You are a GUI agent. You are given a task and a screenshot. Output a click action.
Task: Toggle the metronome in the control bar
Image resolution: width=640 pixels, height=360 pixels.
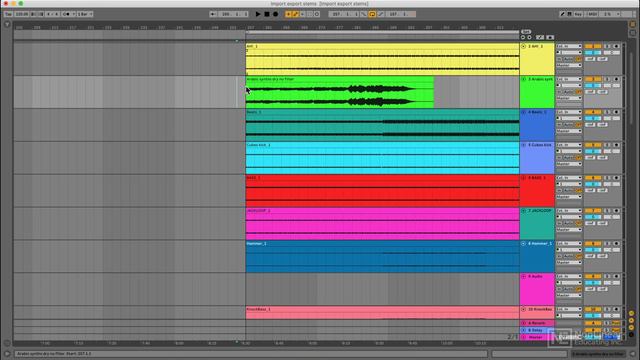[x=67, y=14]
